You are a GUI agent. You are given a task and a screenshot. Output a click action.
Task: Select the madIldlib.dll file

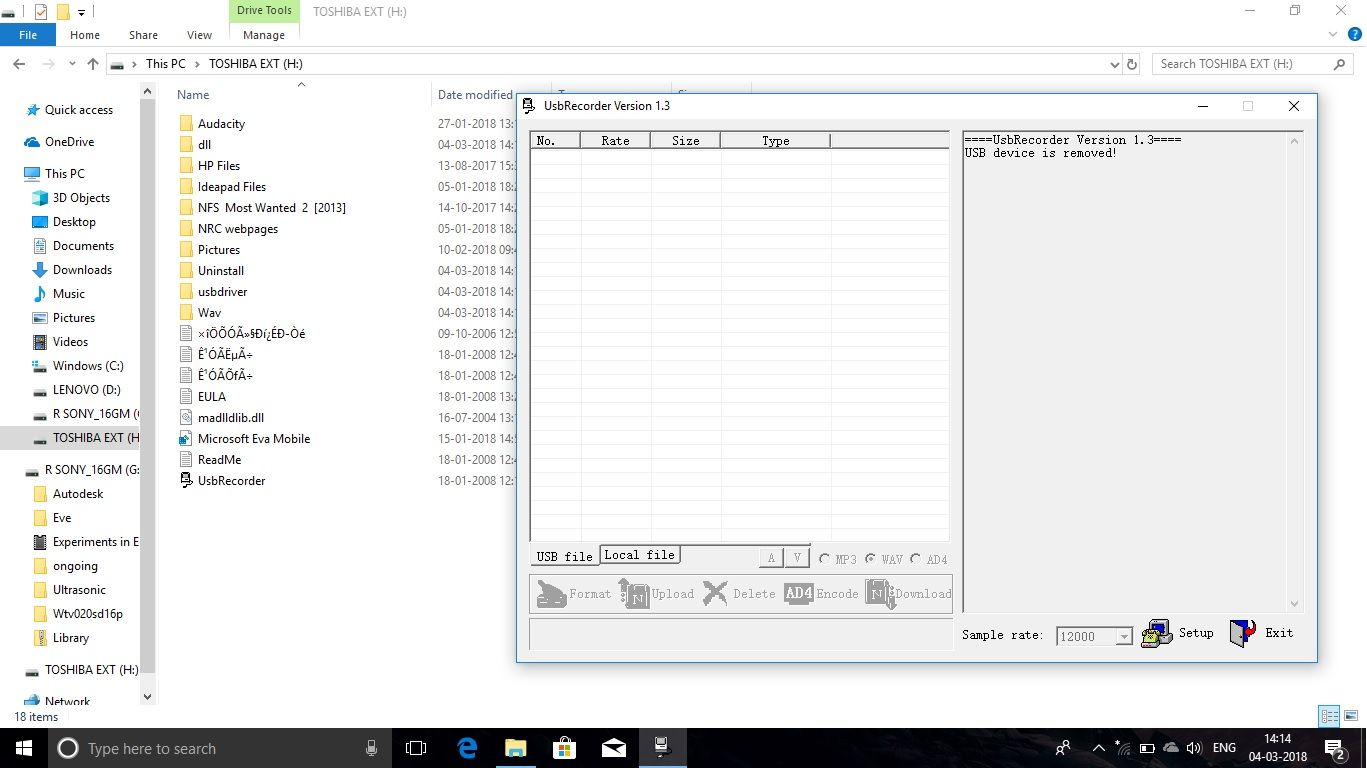click(x=230, y=418)
